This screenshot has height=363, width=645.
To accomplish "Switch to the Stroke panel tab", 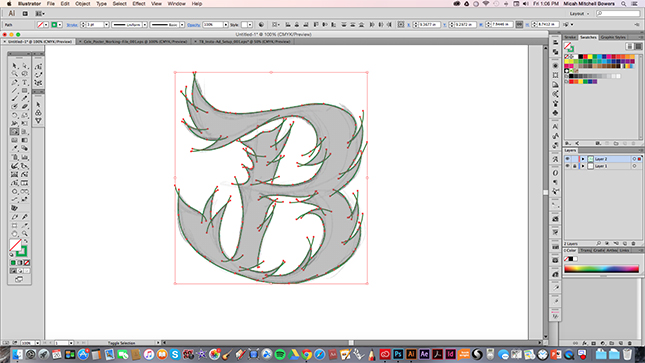I will (570, 37).
